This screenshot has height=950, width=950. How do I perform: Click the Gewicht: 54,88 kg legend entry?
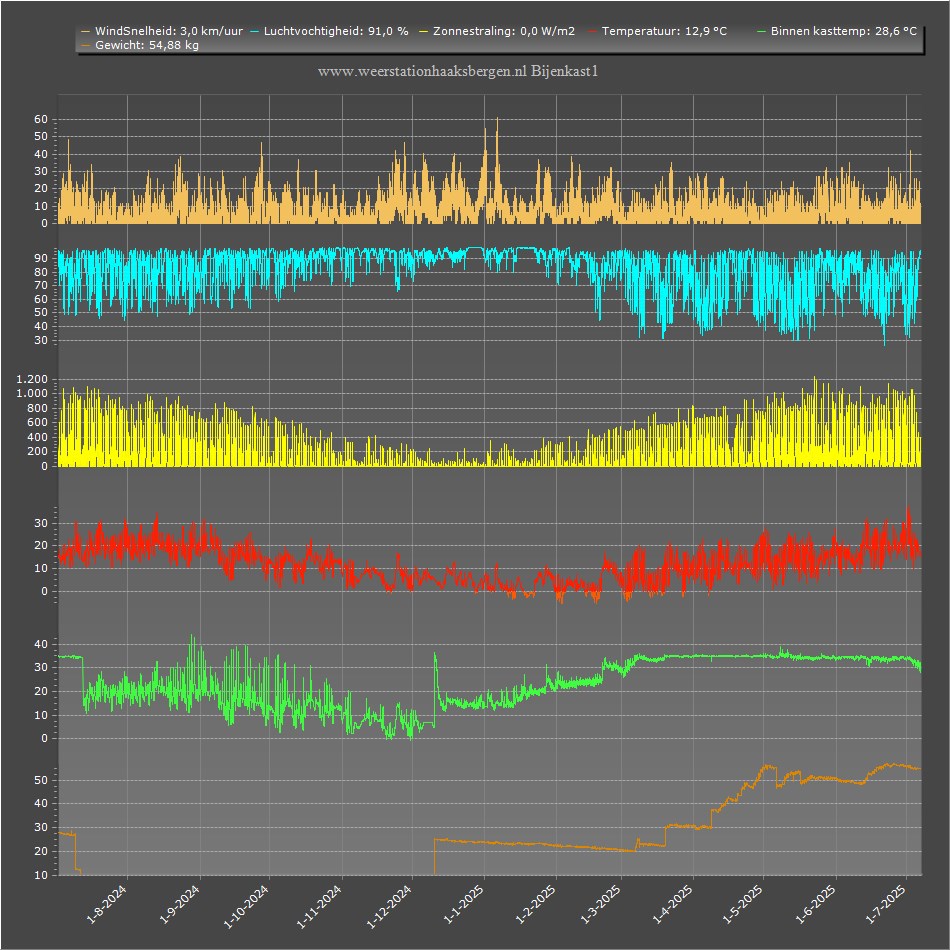pos(140,45)
